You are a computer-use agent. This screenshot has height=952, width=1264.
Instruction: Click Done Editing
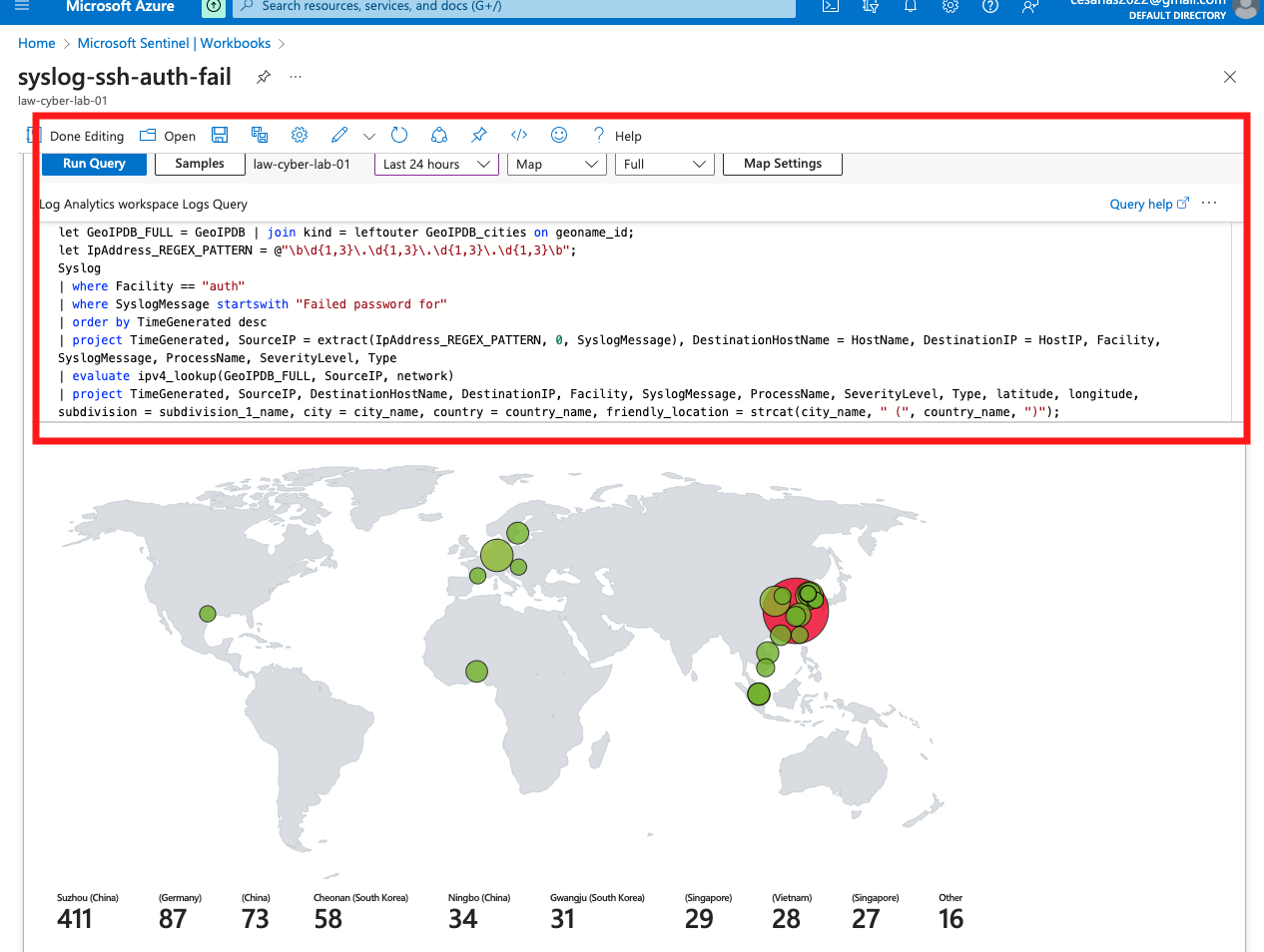[77, 136]
